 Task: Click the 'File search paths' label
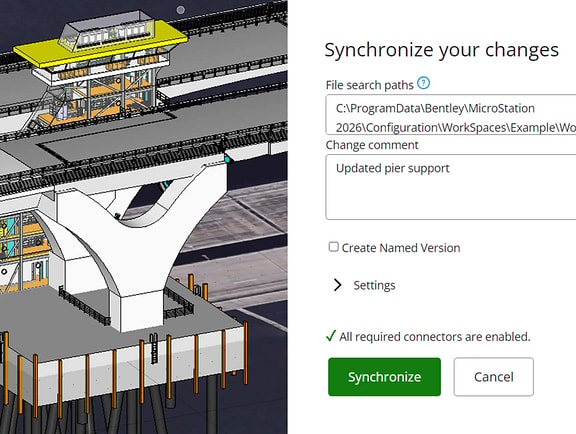click(x=370, y=85)
